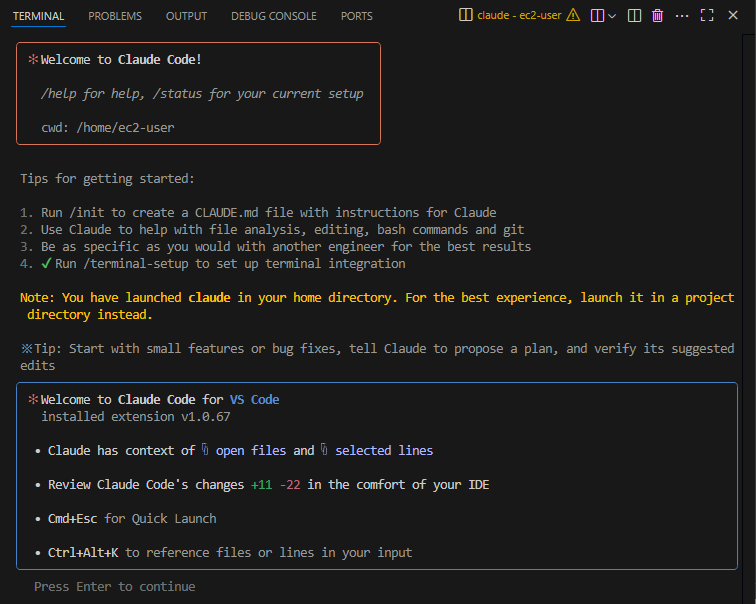
Task: Select the PORTS tab
Action: coord(356,16)
